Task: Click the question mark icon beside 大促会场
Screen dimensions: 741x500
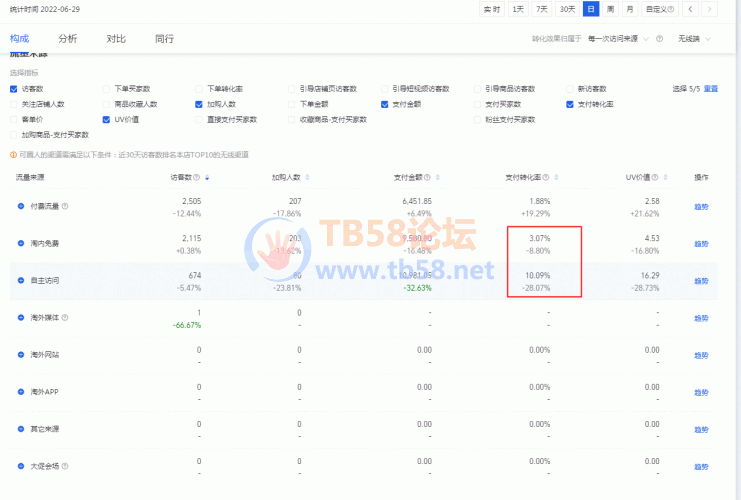Action: (65, 466)
